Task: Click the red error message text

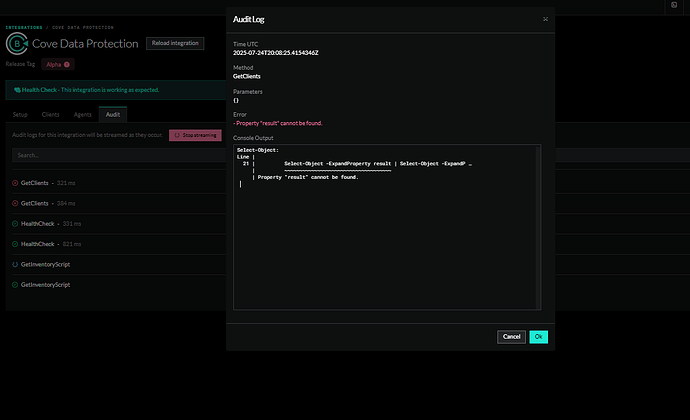Action: [x=278, y=123]
